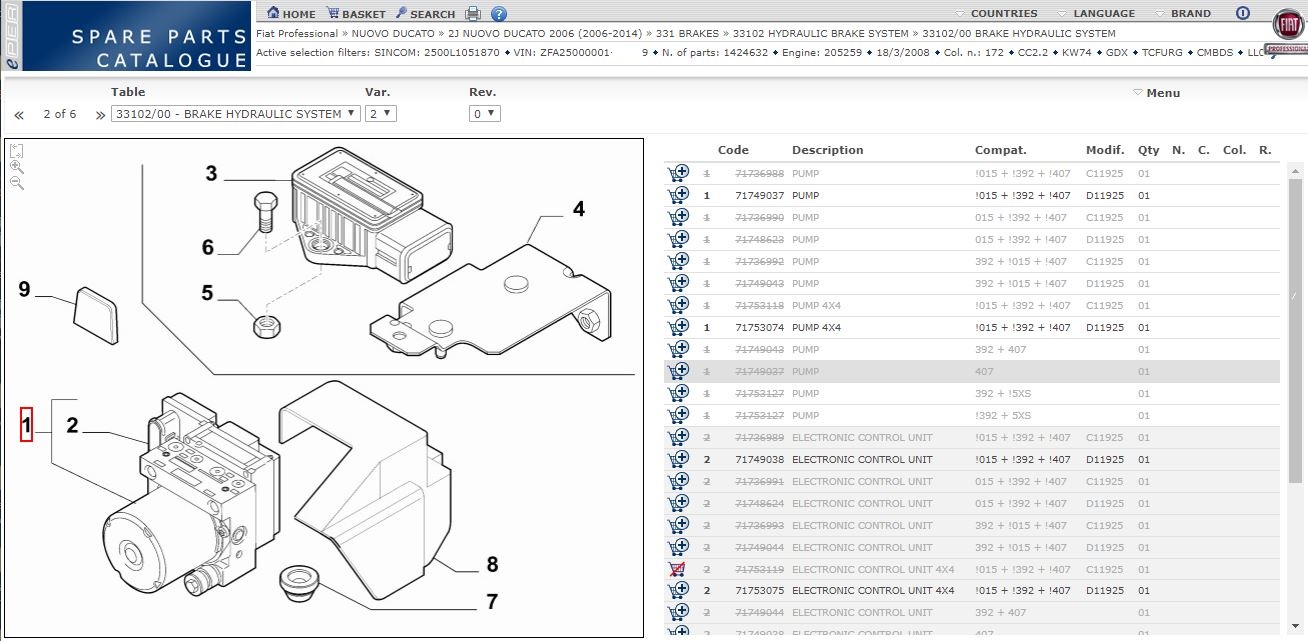Open the Table dropdown 33102/00 BRAKE HYDRAULIC SYSTEM

click(x=235, y=114)
